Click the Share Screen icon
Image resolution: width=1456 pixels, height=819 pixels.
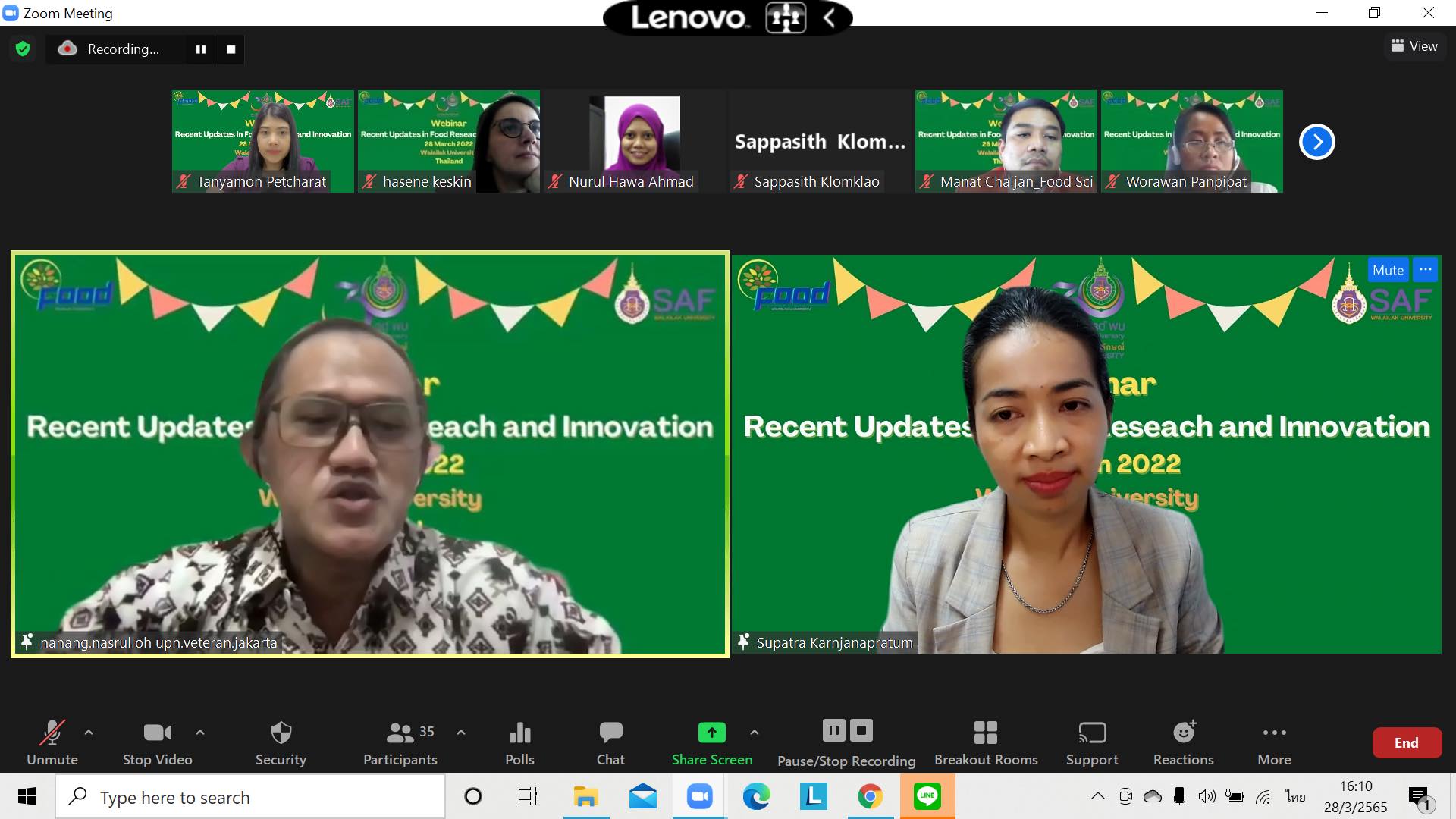(x=711, y=733)
